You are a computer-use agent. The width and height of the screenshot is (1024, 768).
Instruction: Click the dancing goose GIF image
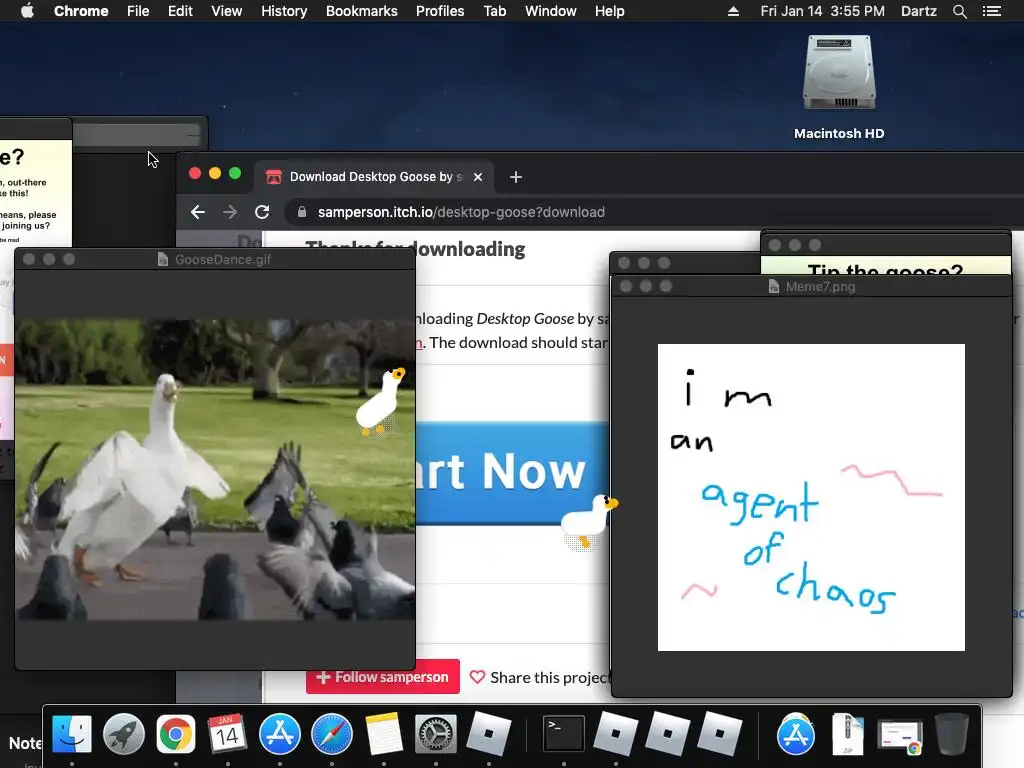pyautogui.click(x=215, y=469)
